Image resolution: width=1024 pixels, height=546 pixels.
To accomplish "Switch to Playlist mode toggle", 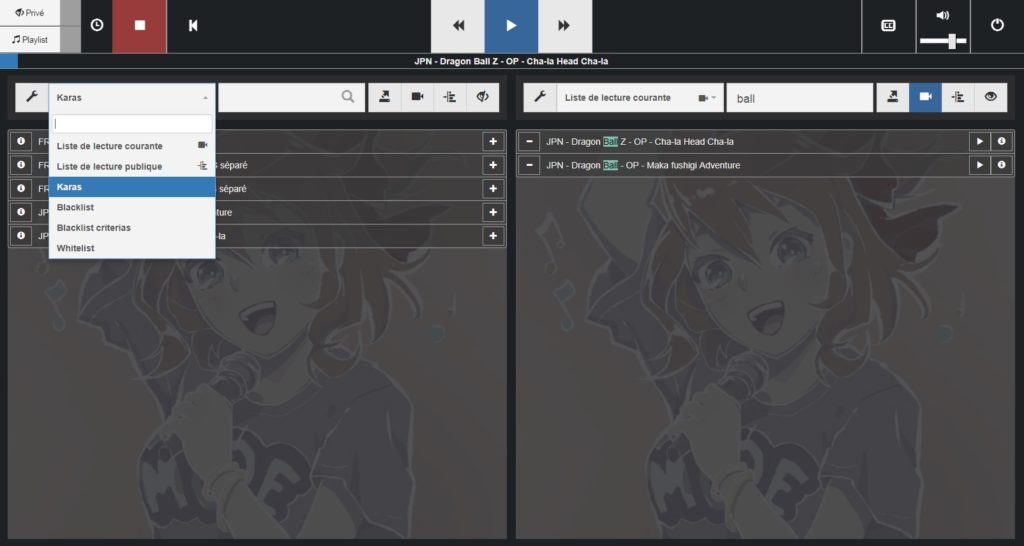I will 30,40.
